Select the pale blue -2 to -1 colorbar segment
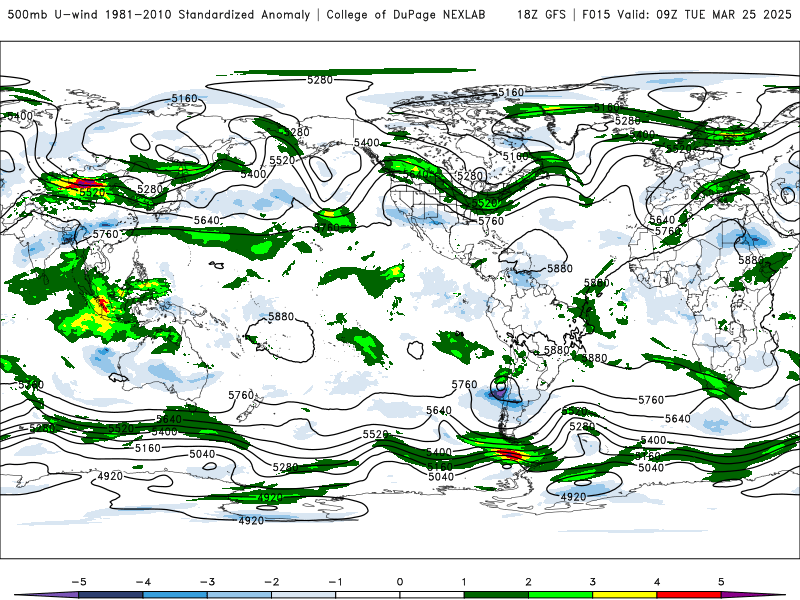 point(304,595)
